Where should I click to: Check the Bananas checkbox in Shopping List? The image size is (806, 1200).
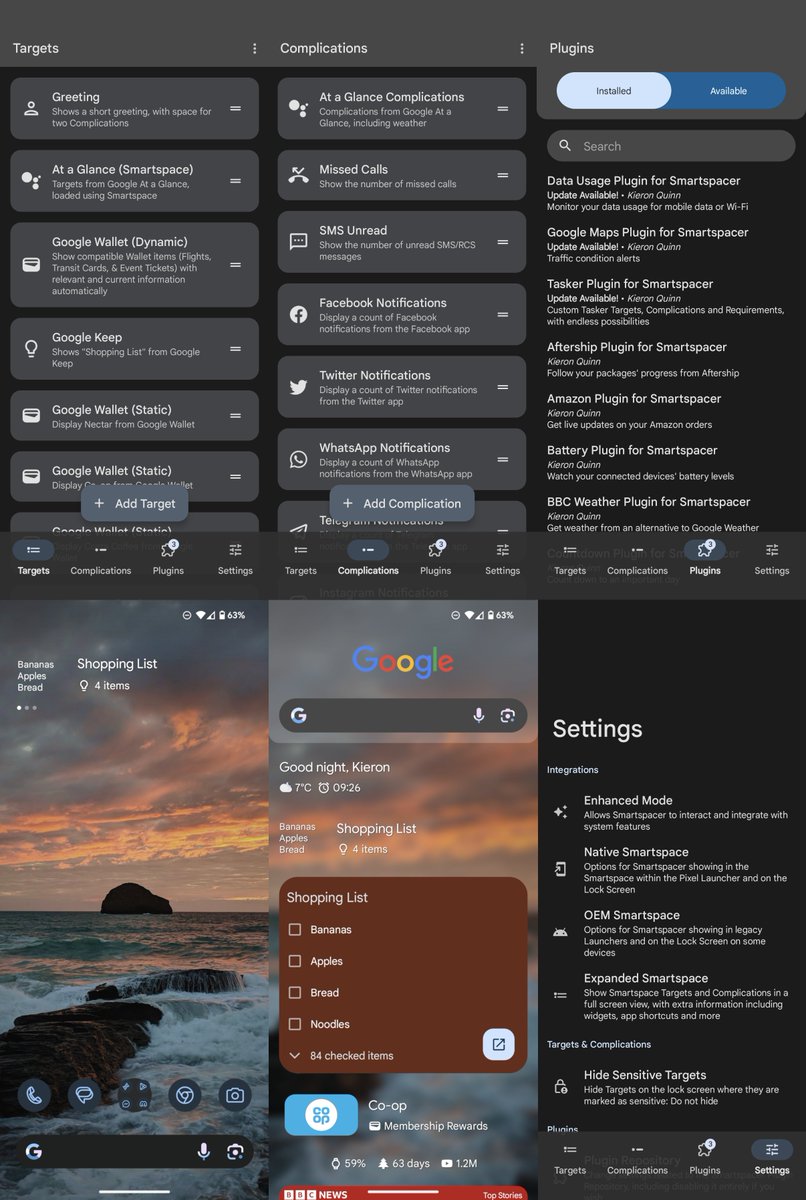295,929
